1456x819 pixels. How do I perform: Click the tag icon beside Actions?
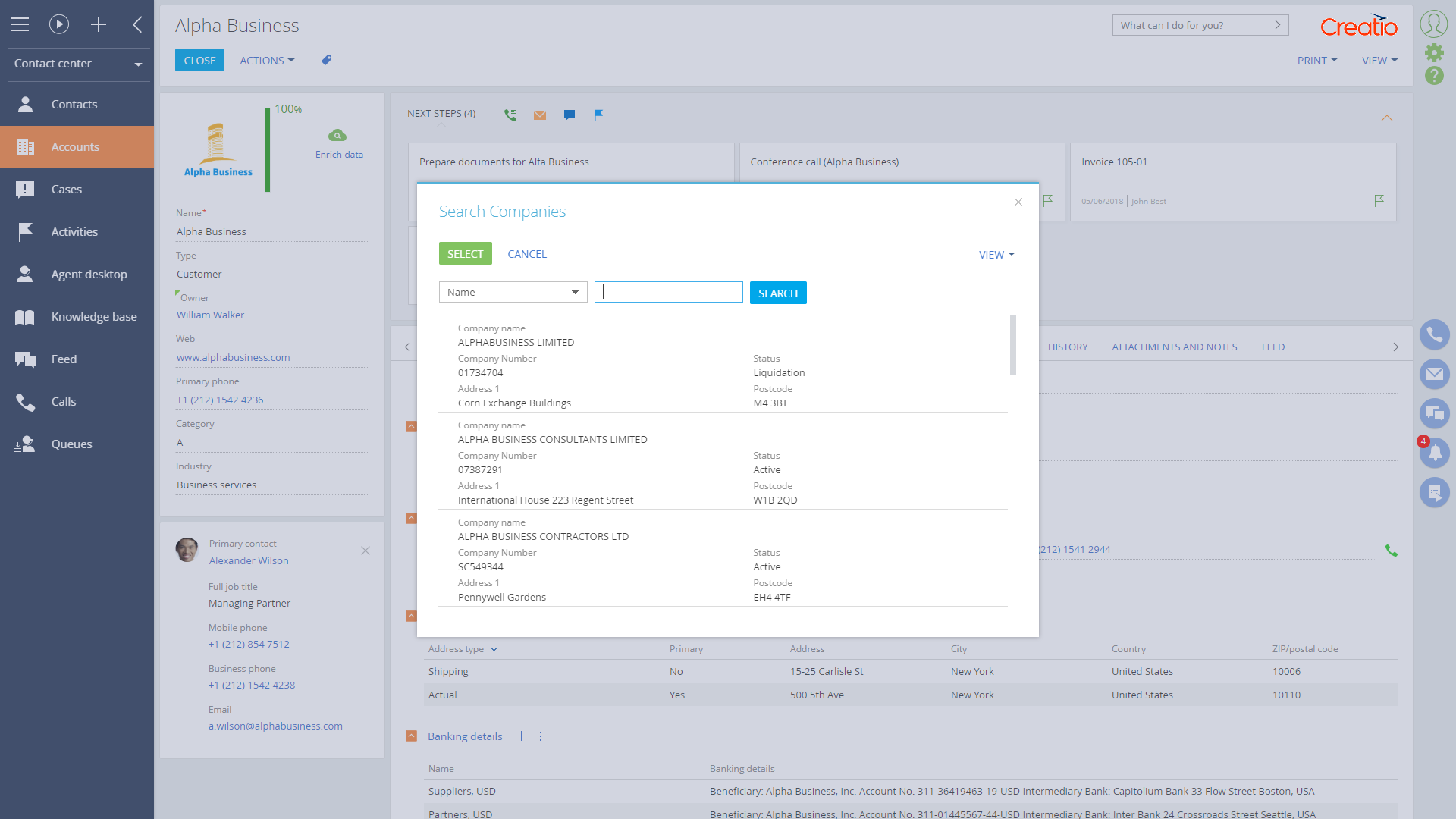pos(327,60)
